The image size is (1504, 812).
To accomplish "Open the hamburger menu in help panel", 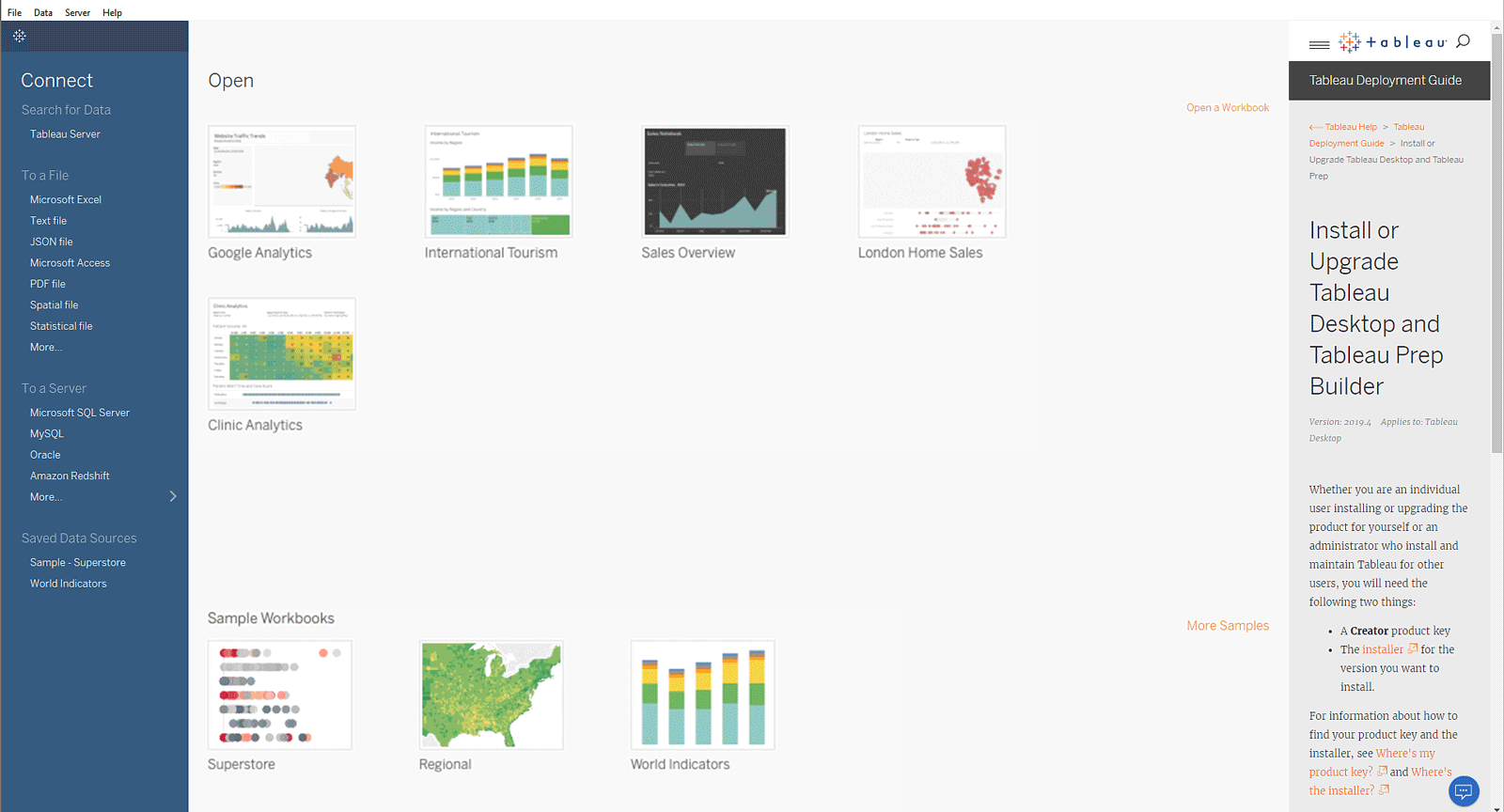I will tap(1319, 44).
